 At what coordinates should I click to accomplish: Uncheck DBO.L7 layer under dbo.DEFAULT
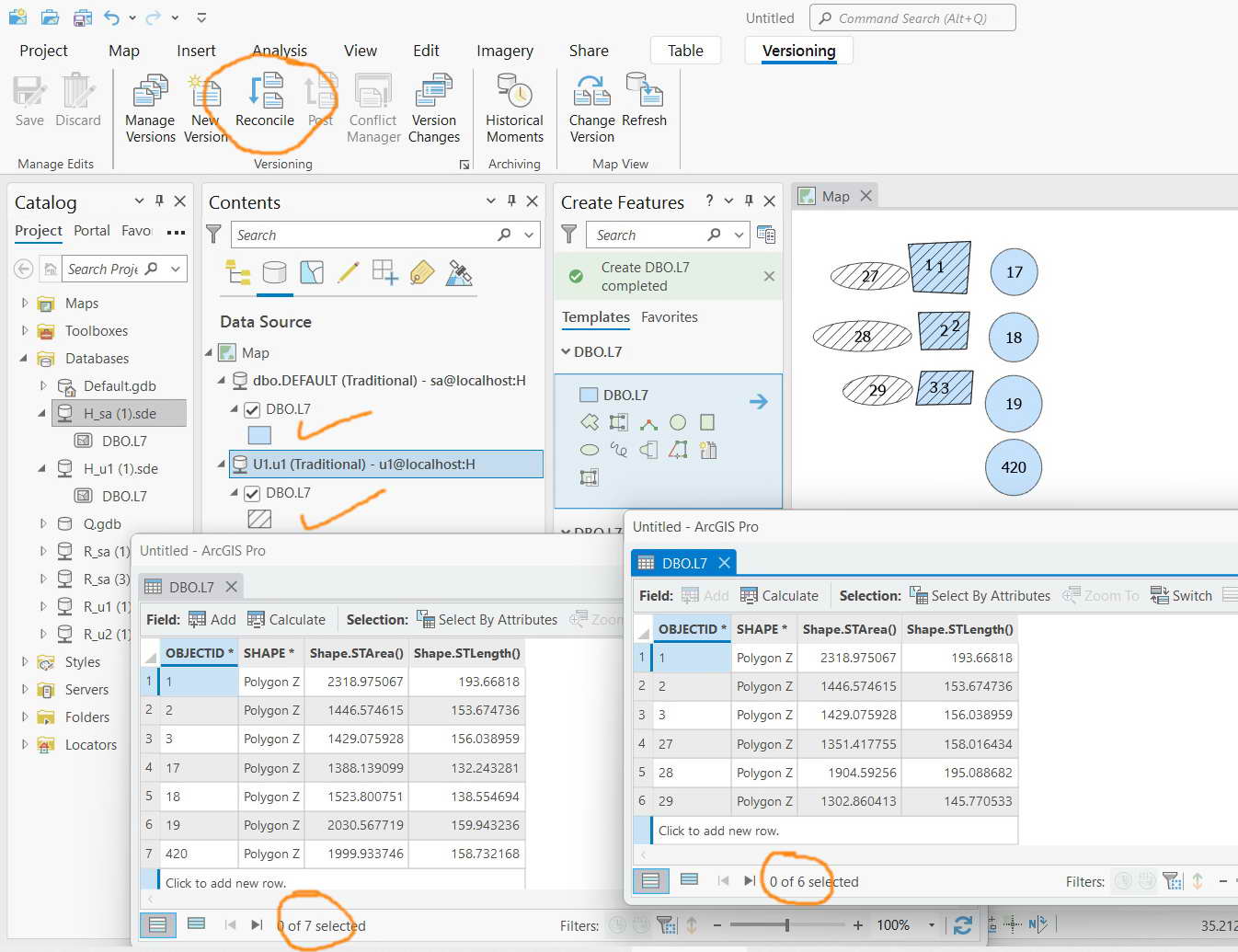pos(252,409)
